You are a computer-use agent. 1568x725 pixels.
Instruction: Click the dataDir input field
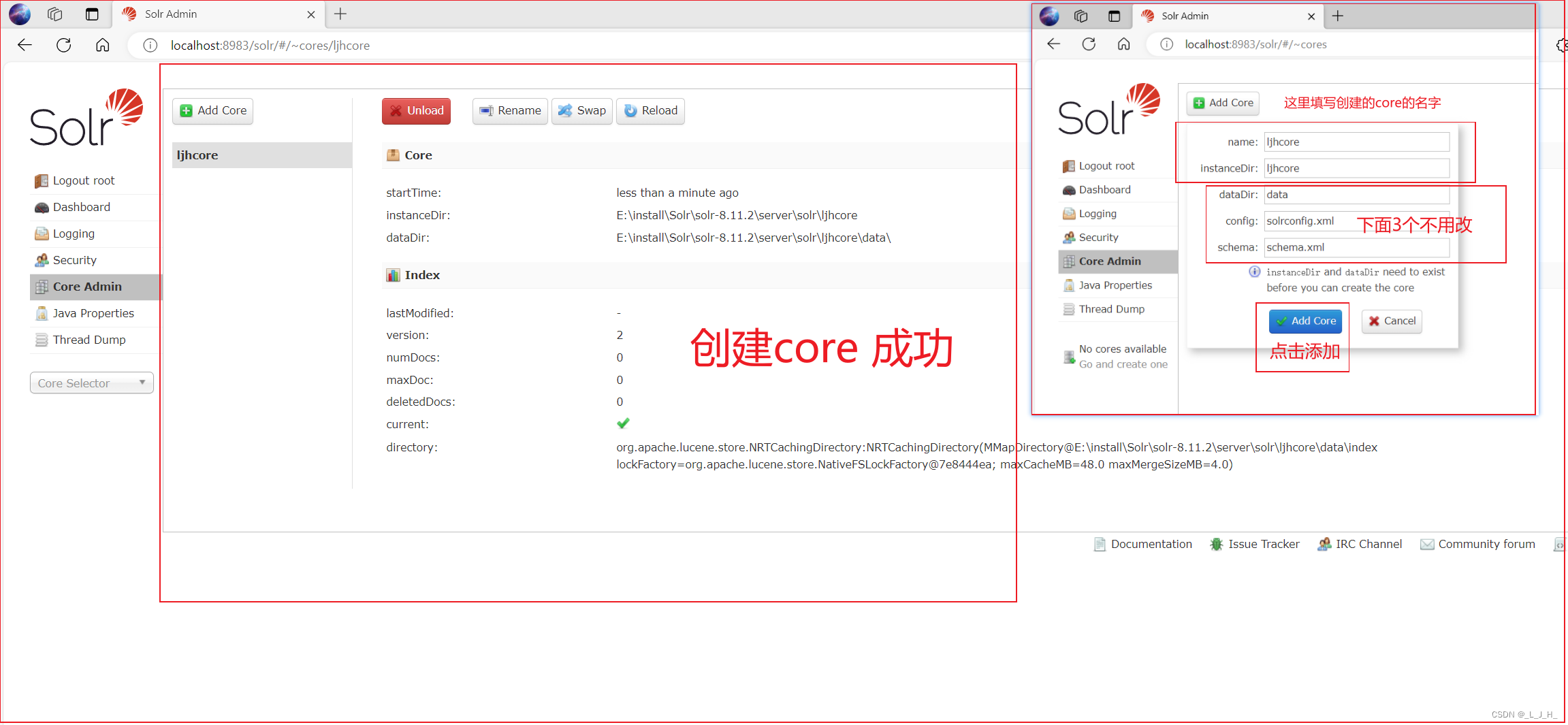click(x=1357, y=195)
